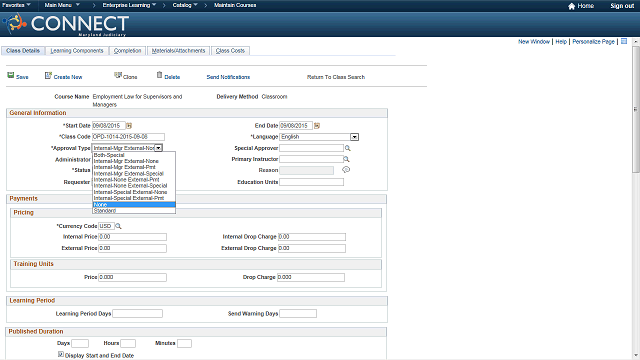Screen dimensions: 640x360
Task: Open the Language dropdown
Action: coord(354,137)
